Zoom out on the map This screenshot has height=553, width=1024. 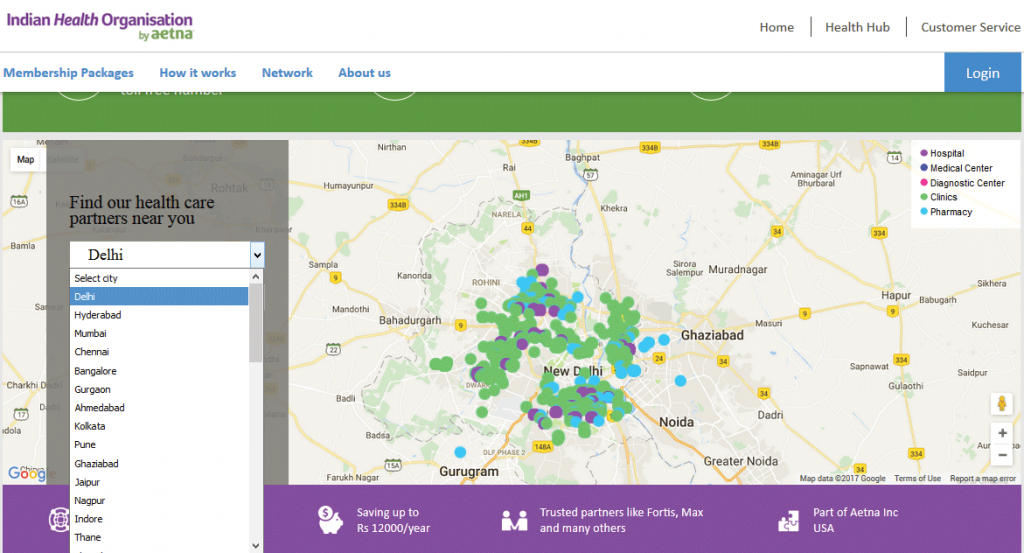1002,455
